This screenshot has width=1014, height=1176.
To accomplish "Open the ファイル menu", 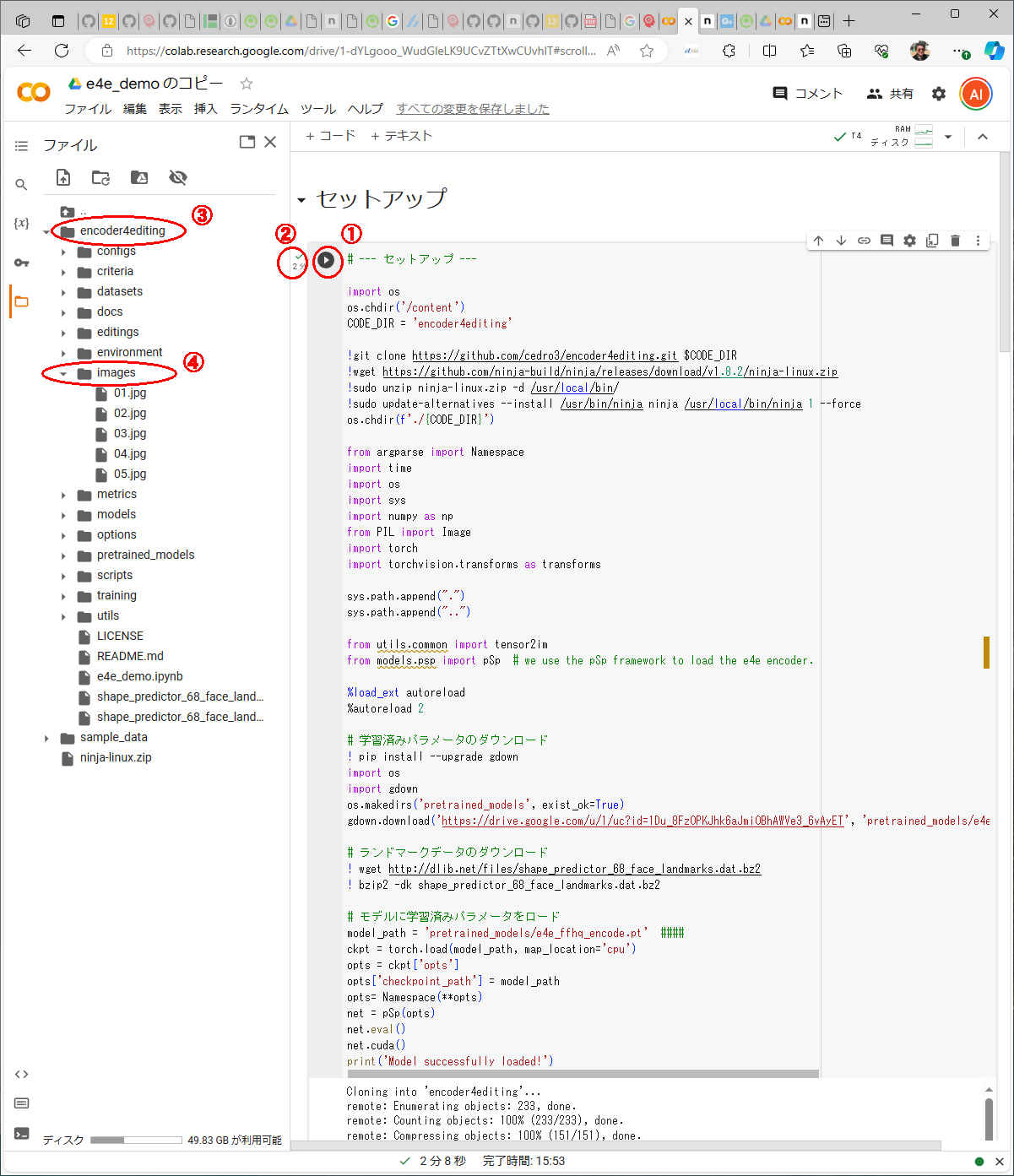I will [88, 109].
